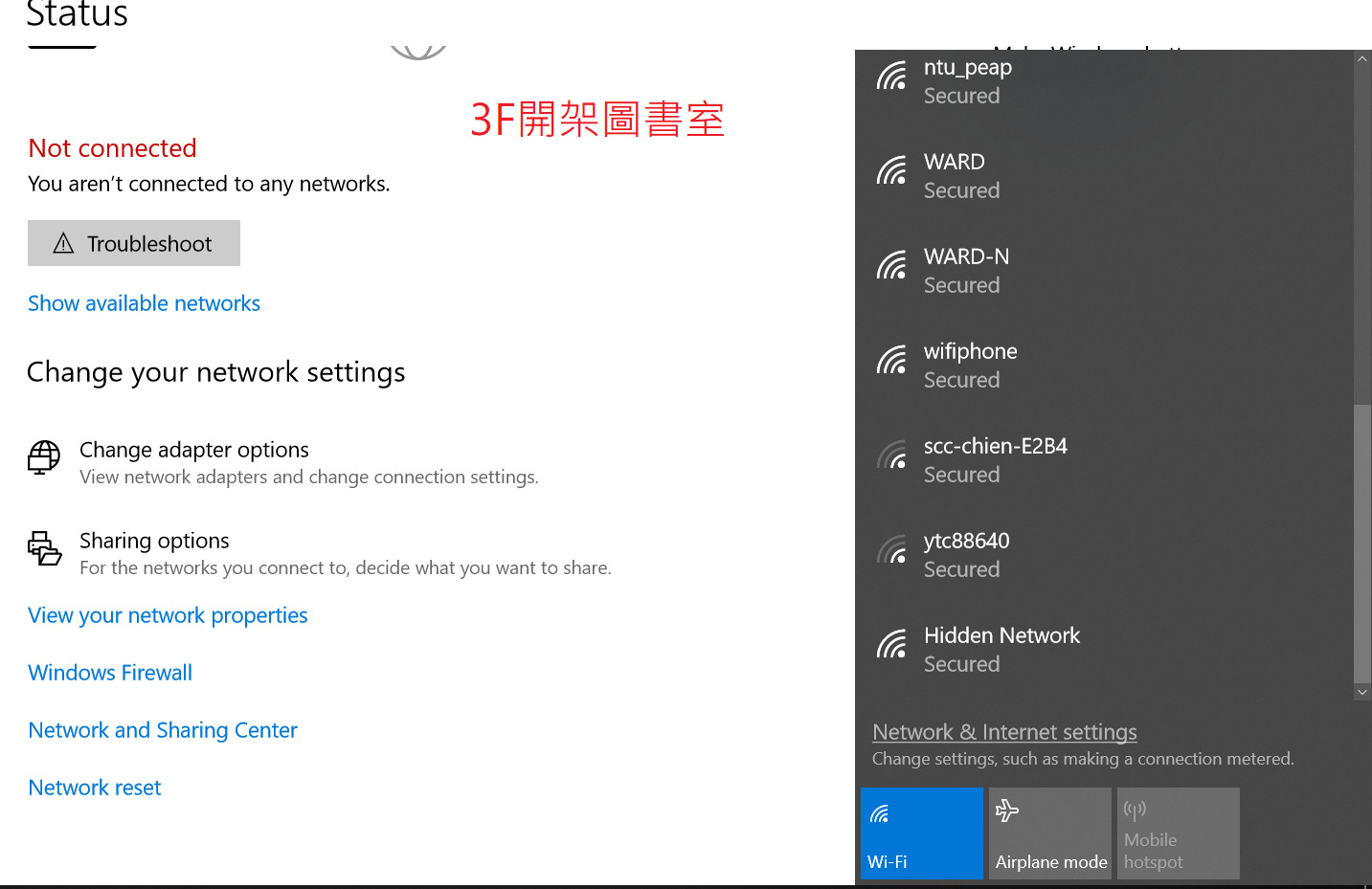Click the ytc88640 weak signal icon
This screenshot has height=889, width=1372.
pyautogui.click(x=891, y=550)
